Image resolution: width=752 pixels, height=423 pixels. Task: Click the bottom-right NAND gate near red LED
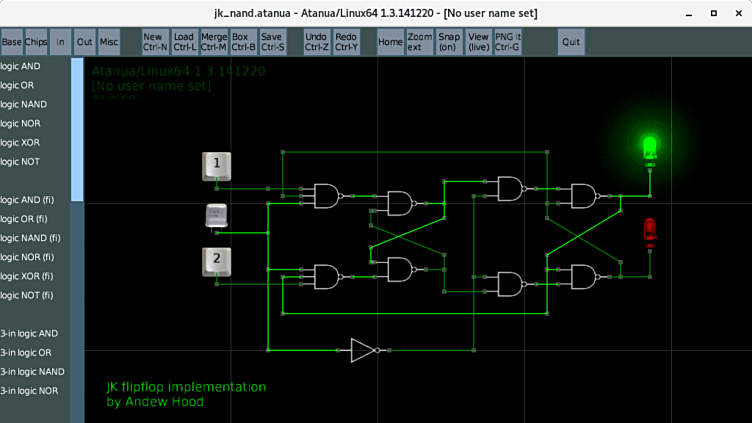click(x=582, y=275)
